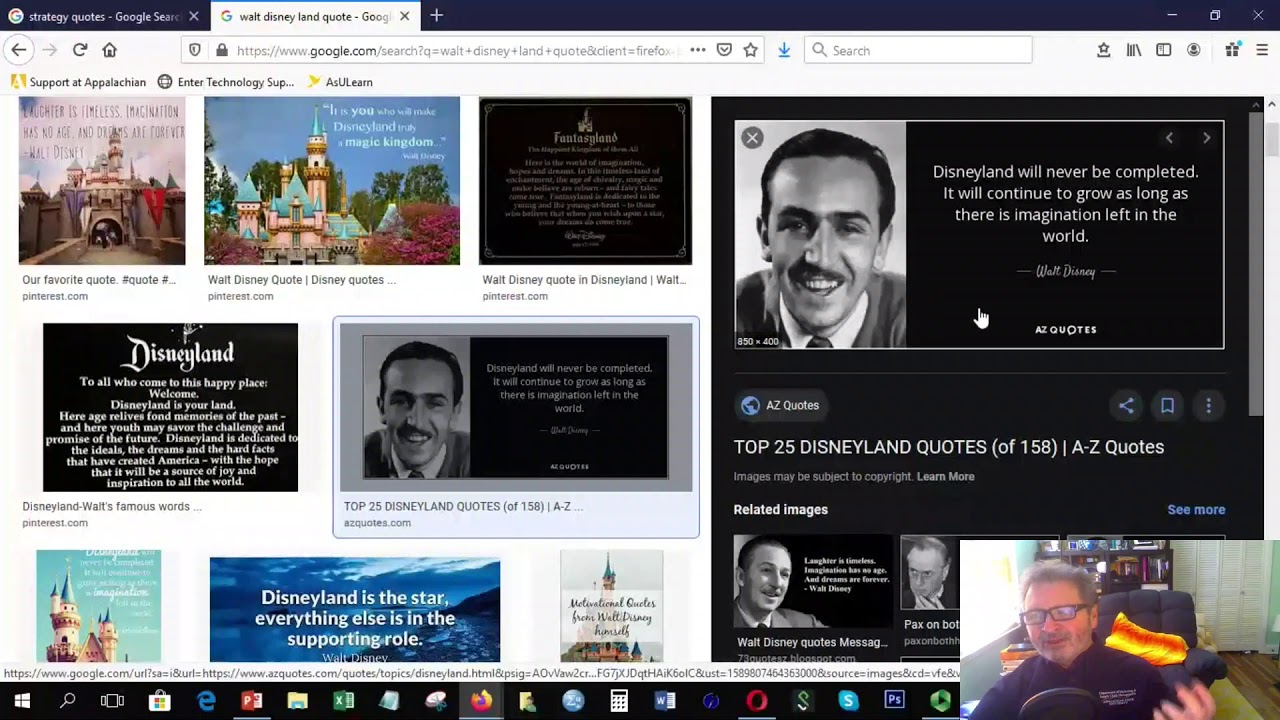Open more options for previewed image
This screenshot has height=720, width=1280.
tap(1208, 405)
